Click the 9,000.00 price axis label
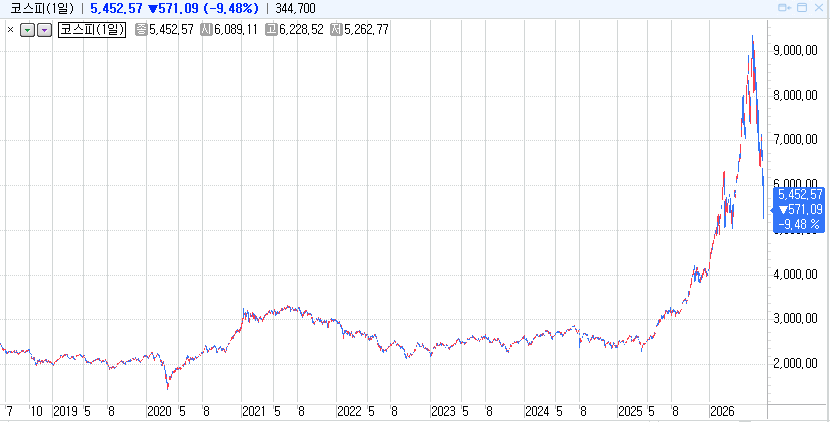 coord(797,51)
